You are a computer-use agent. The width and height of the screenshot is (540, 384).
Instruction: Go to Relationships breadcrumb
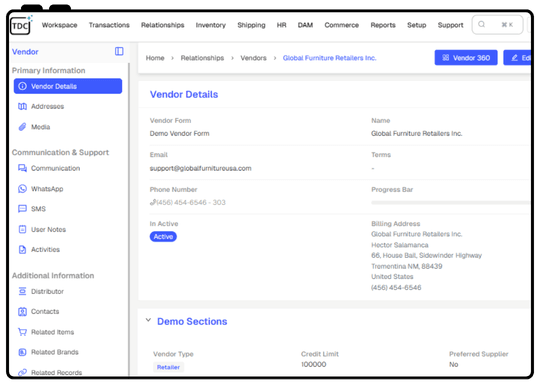point(202,58)
